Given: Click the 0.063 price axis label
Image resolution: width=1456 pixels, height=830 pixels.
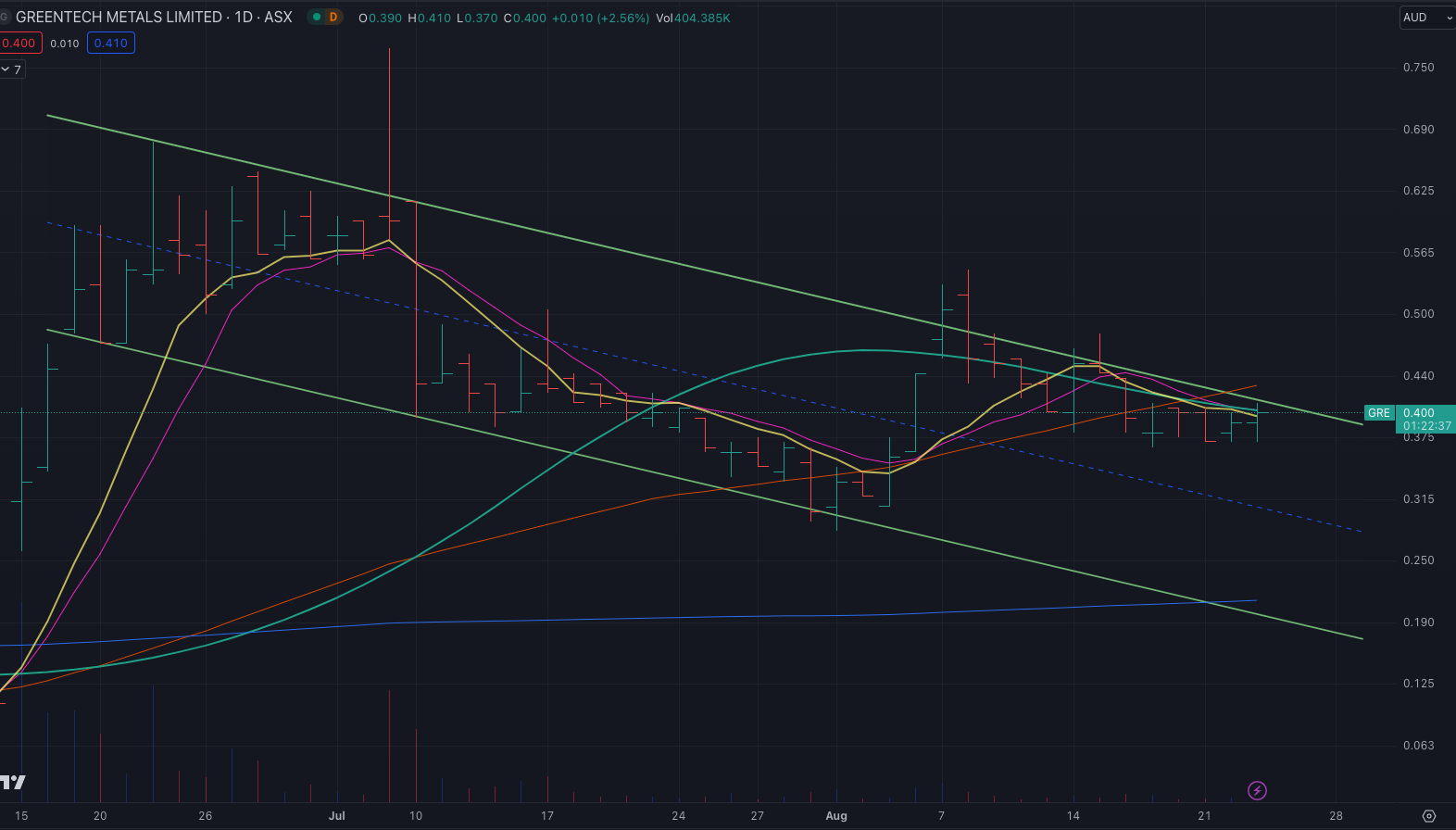Looking at the screenshot, I should tap(1419, 746).
